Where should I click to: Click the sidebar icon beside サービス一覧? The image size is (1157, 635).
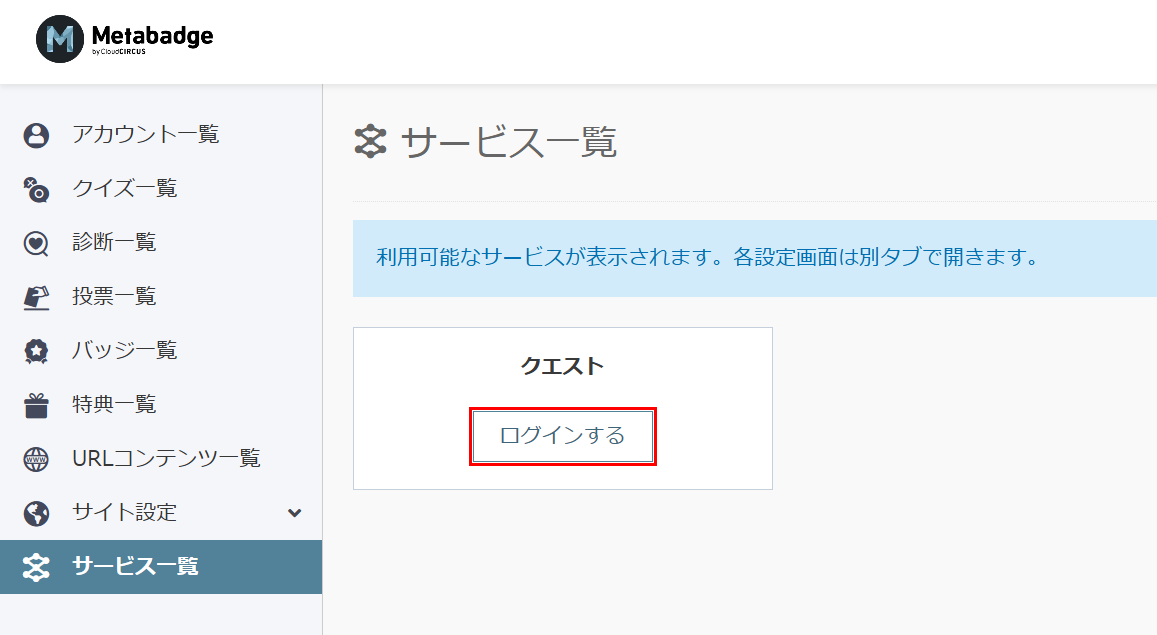(x=36, y=567)
